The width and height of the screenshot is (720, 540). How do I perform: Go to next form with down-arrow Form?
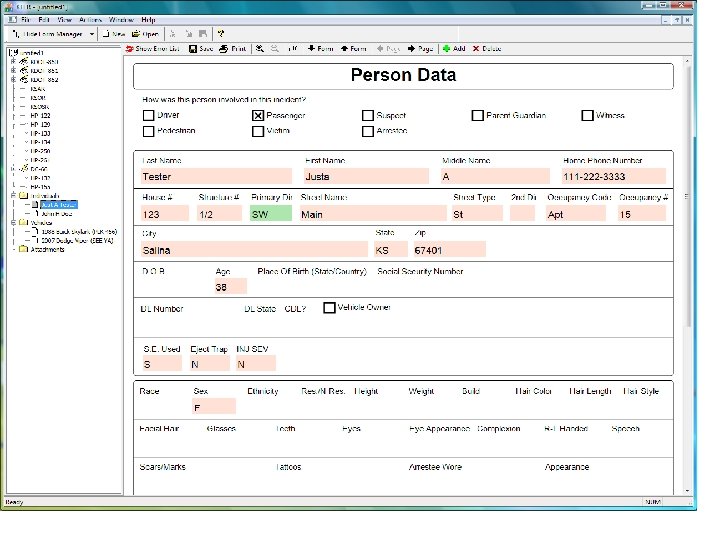click(x=320, y=48)
